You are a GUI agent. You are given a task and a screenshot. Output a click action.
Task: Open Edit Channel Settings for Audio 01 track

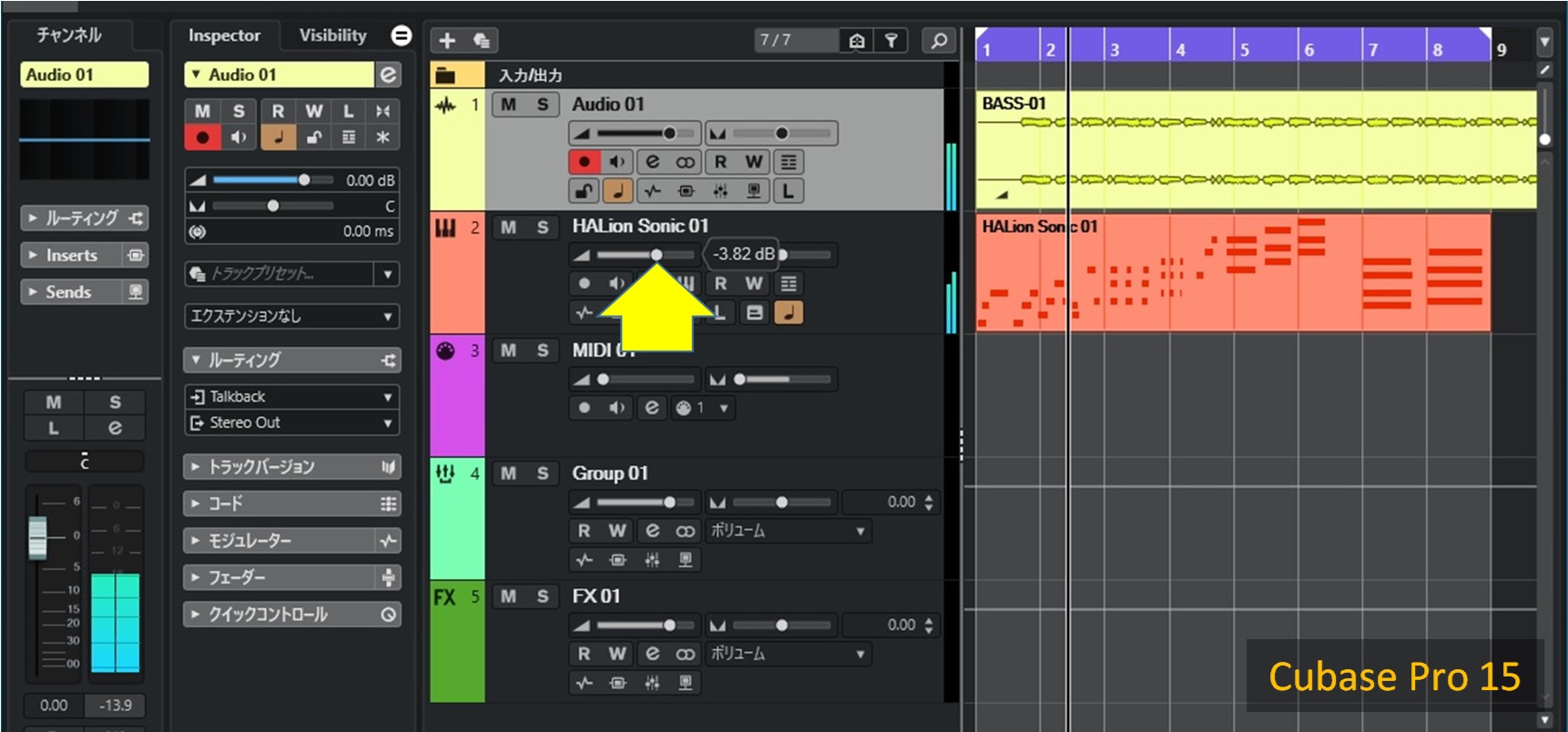click(652, 162)
